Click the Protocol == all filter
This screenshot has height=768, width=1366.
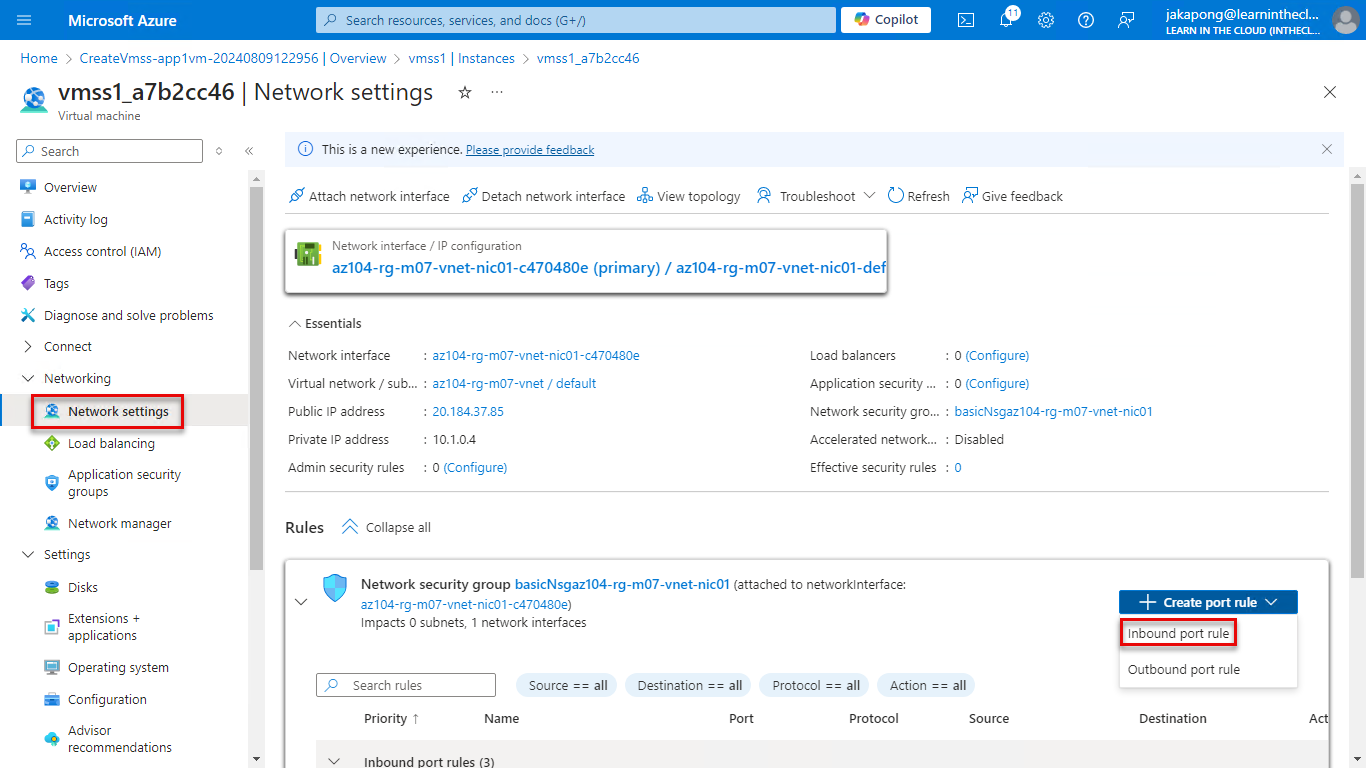click(x=816, y=685)
